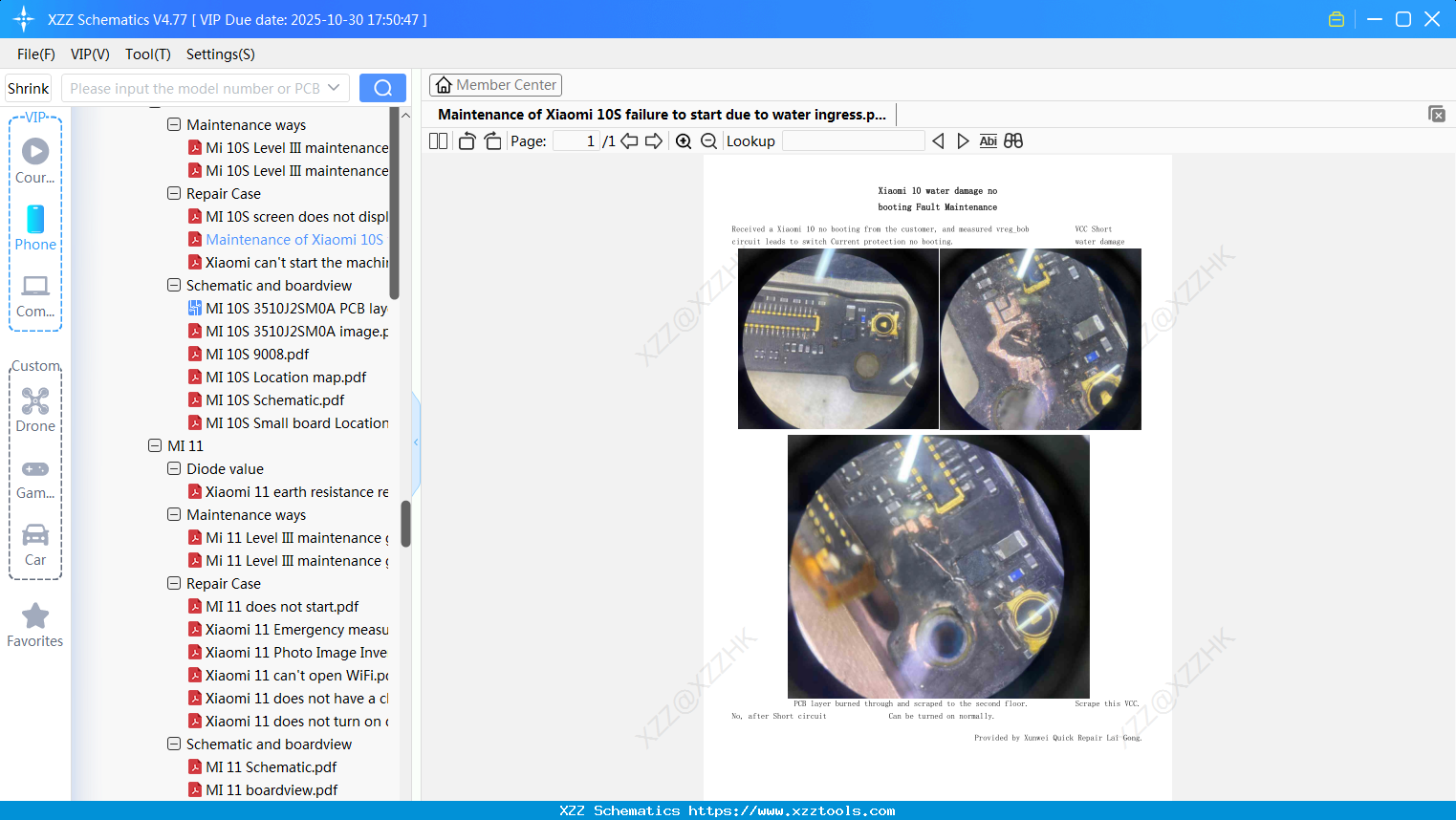This screenshot has height=820, width=1456.
Task: Open Xiaomi 11 can't open WiFi file
Action: [288, 676]
